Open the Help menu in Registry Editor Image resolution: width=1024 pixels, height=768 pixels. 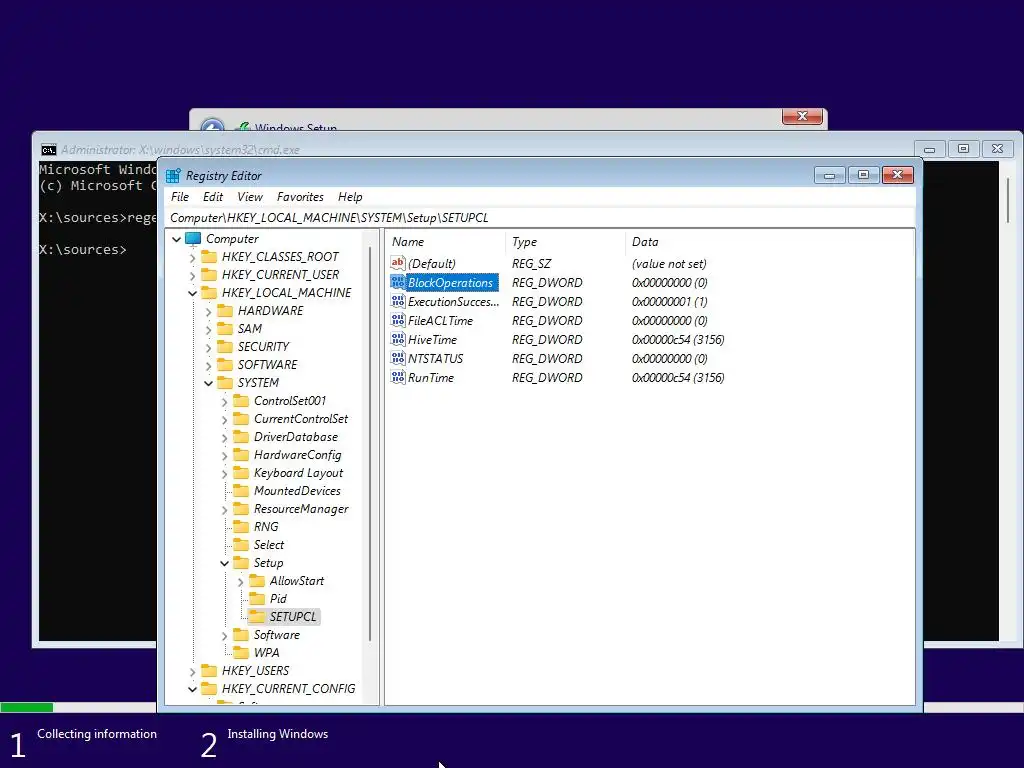(x=350, y=197)
